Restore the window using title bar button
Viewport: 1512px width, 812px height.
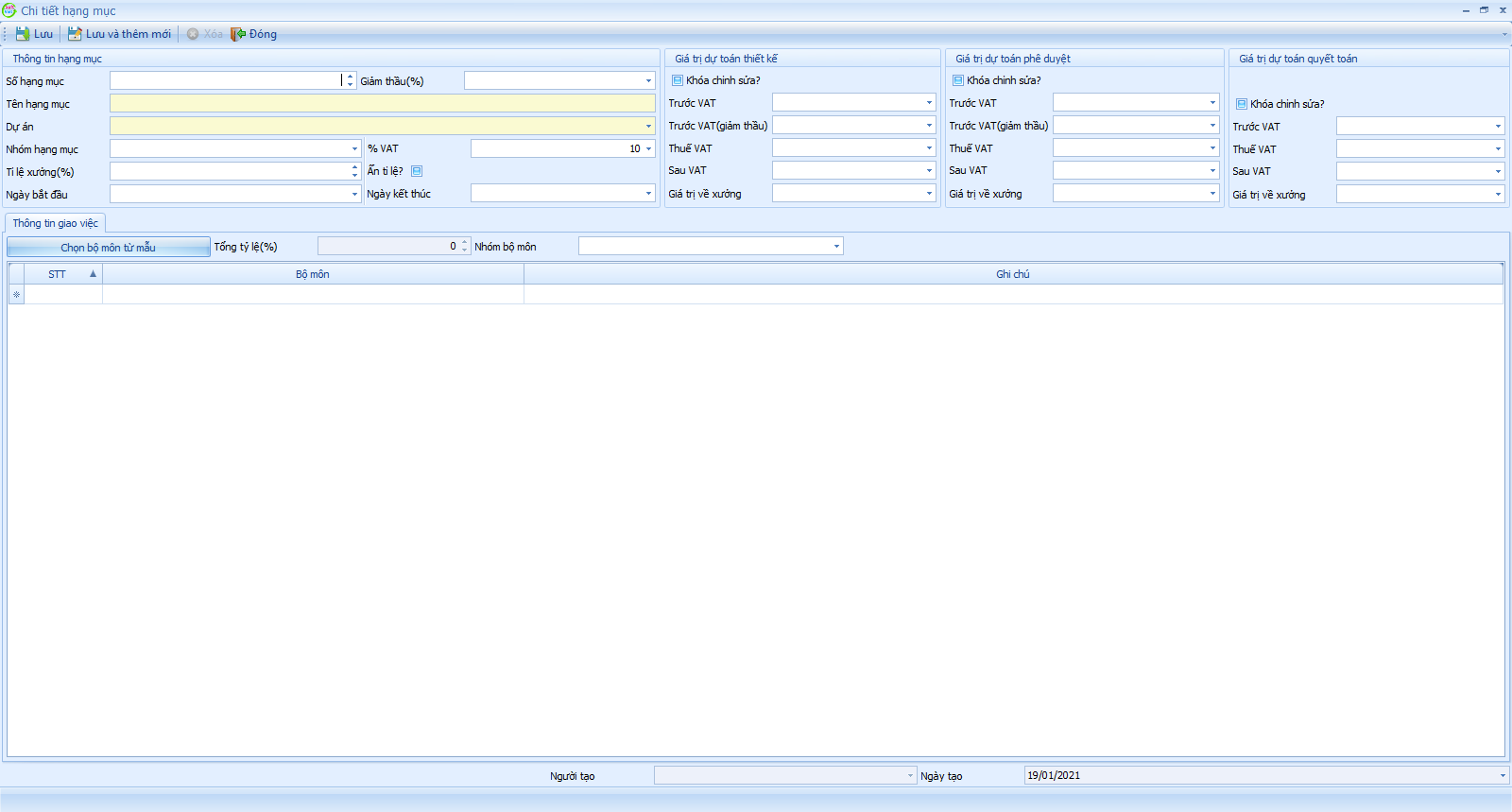[1484, 10]
